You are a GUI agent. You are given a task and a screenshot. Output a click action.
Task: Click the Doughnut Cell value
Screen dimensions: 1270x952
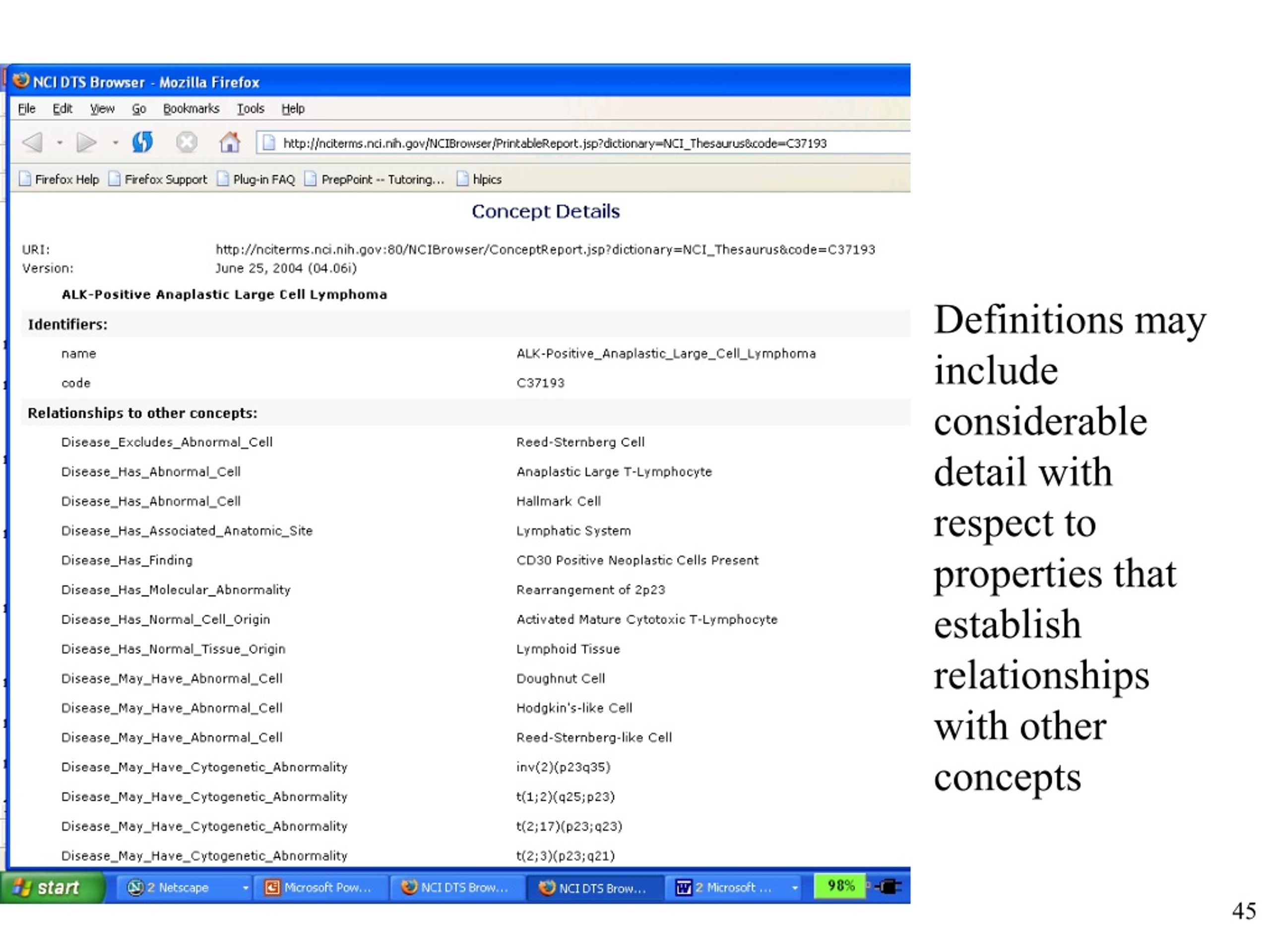561,678
